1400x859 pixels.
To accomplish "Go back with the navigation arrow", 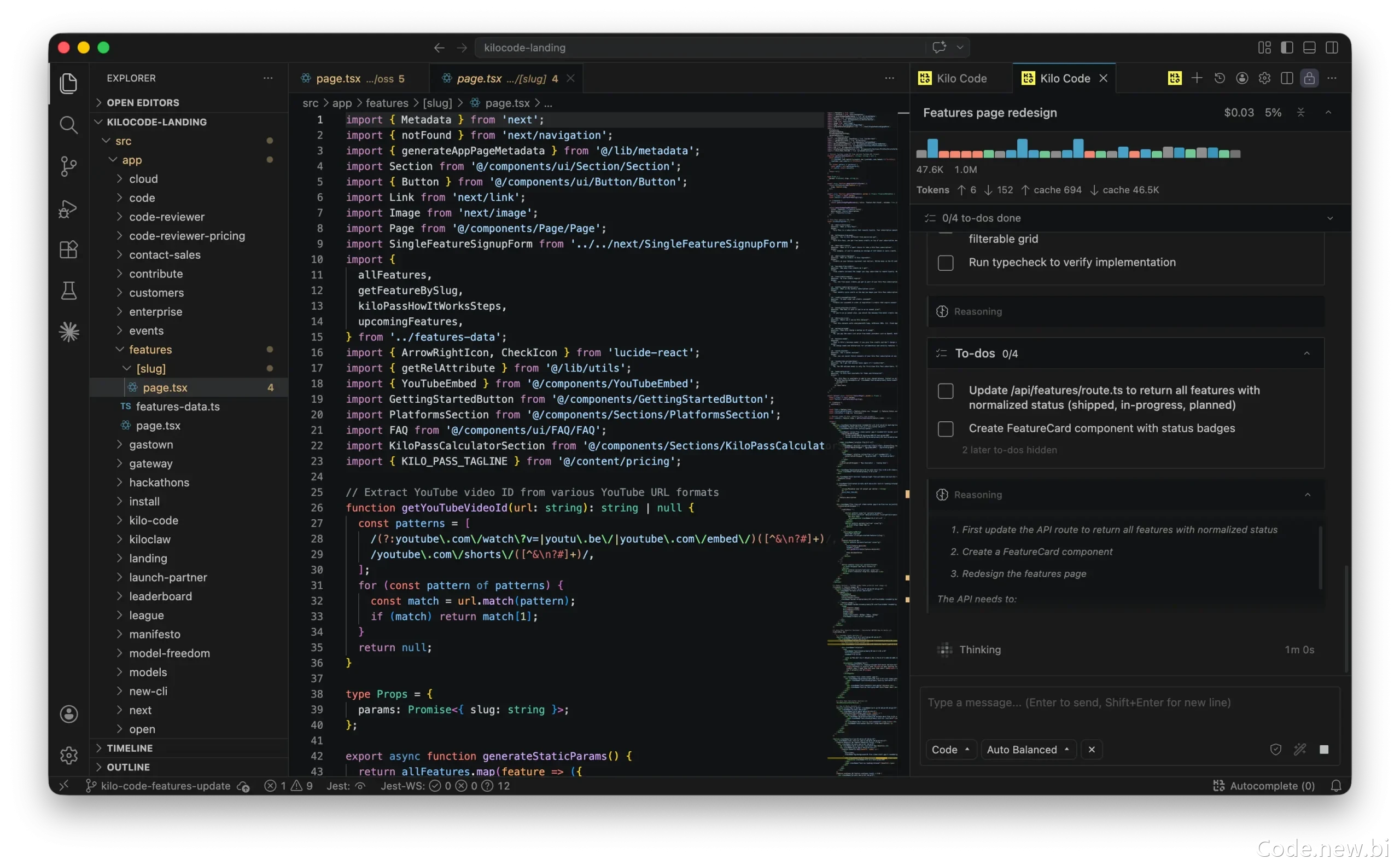I will tap(439, 48).
